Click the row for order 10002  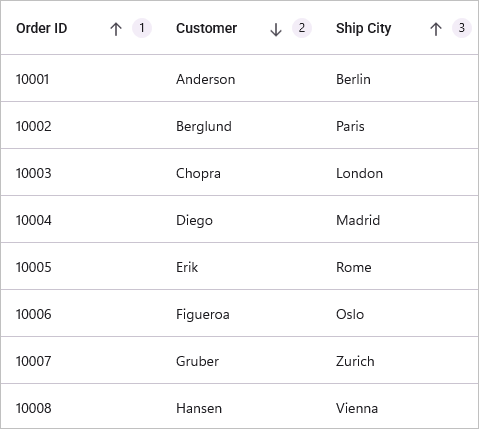239,125
